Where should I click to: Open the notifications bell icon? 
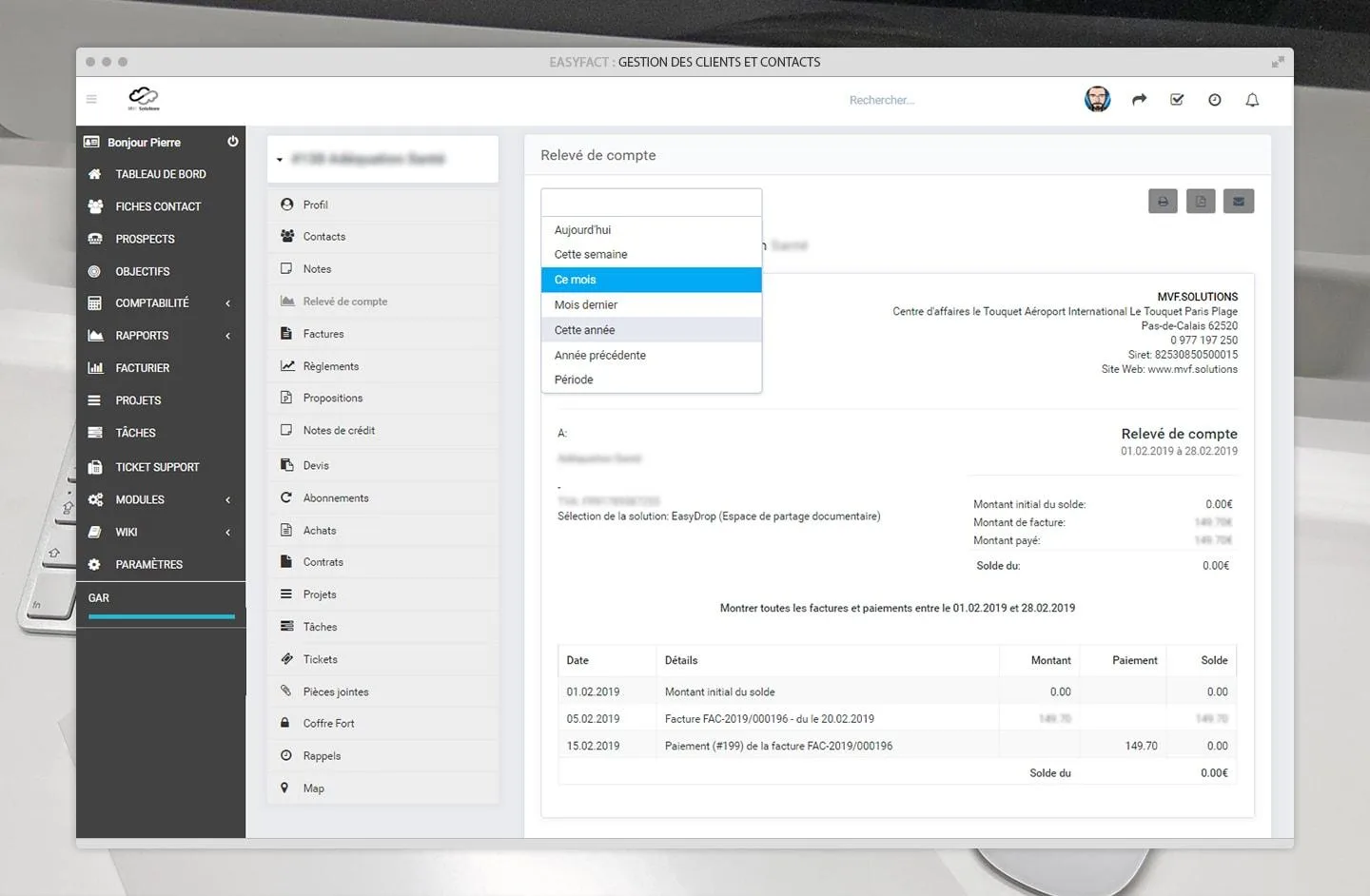[x=1252, y=100]
